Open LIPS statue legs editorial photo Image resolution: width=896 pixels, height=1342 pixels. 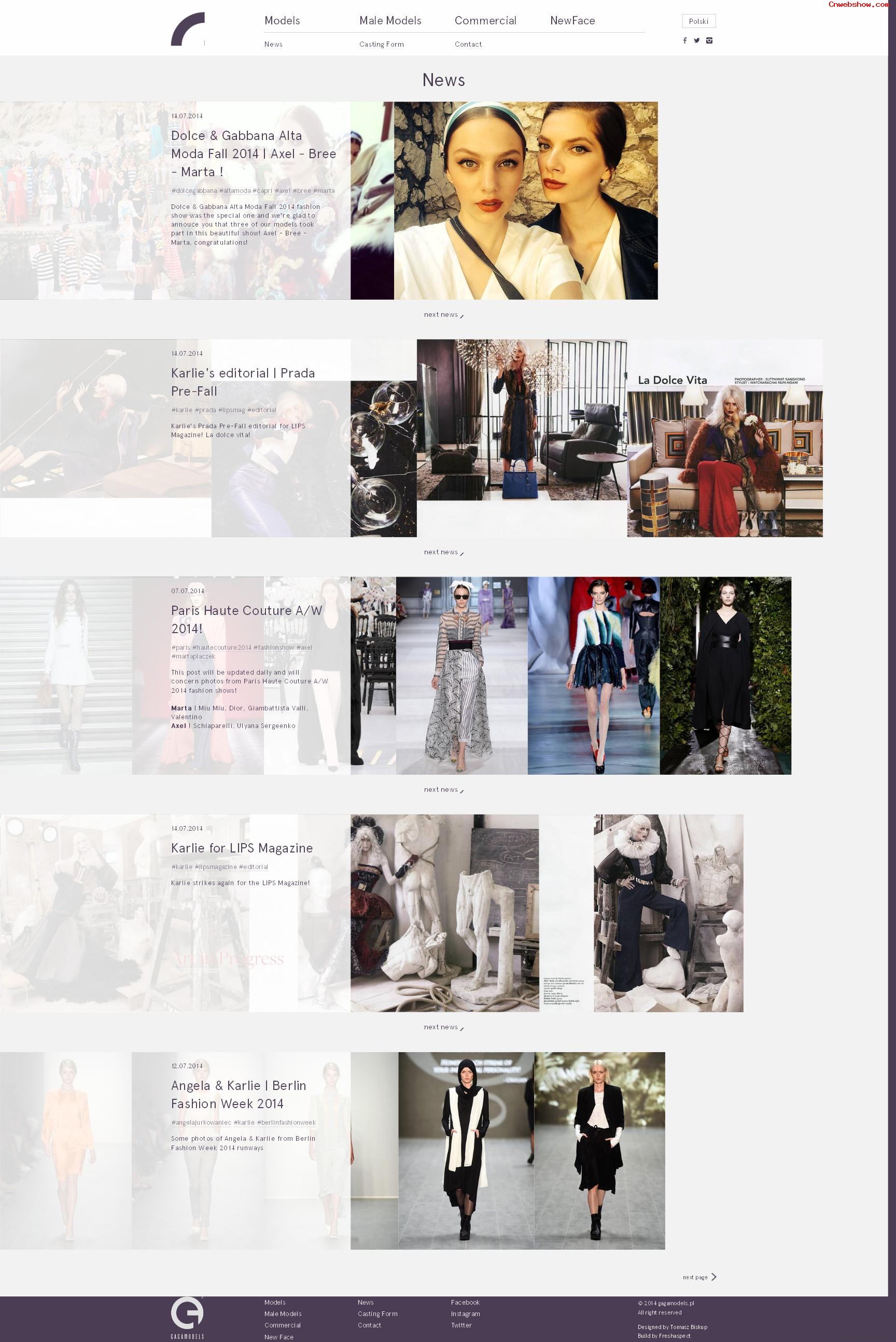tap(444, 914)
